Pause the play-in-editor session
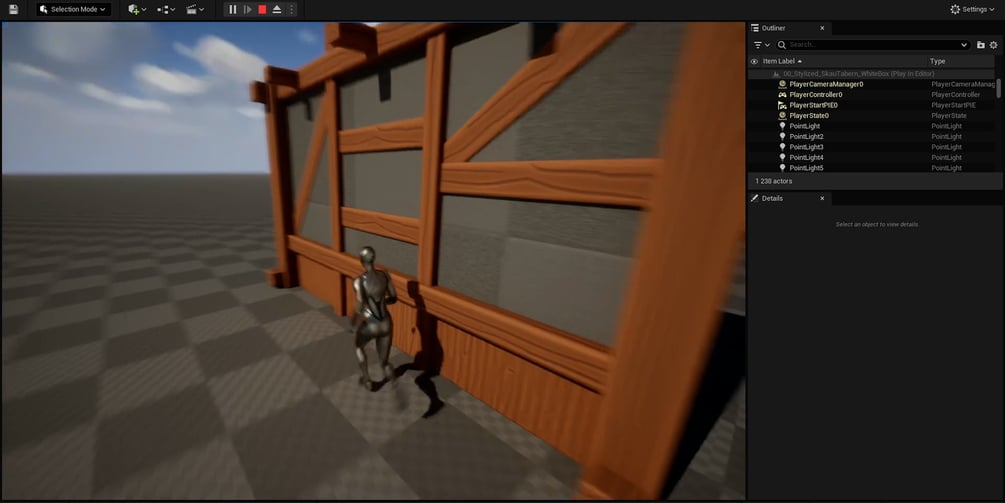The width and height of the screenshot is (1005, 503). click(233, 10)
